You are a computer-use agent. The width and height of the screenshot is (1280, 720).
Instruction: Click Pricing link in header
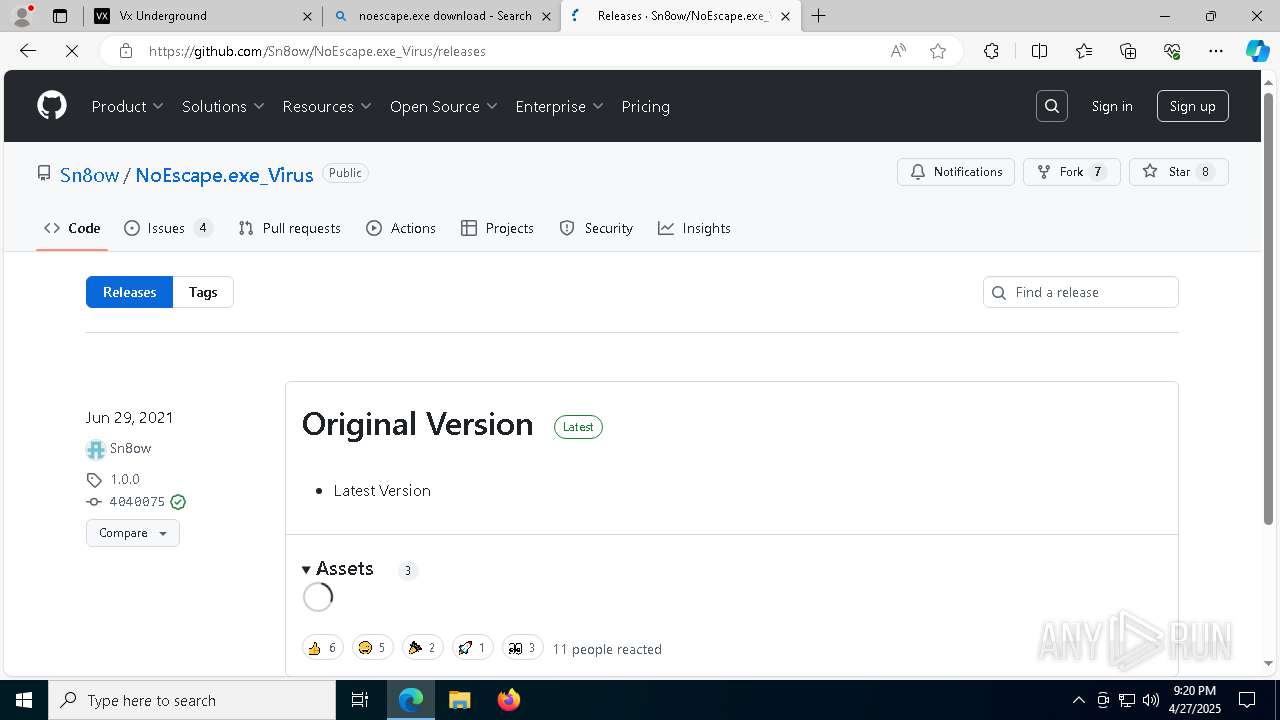click(646, 106)
